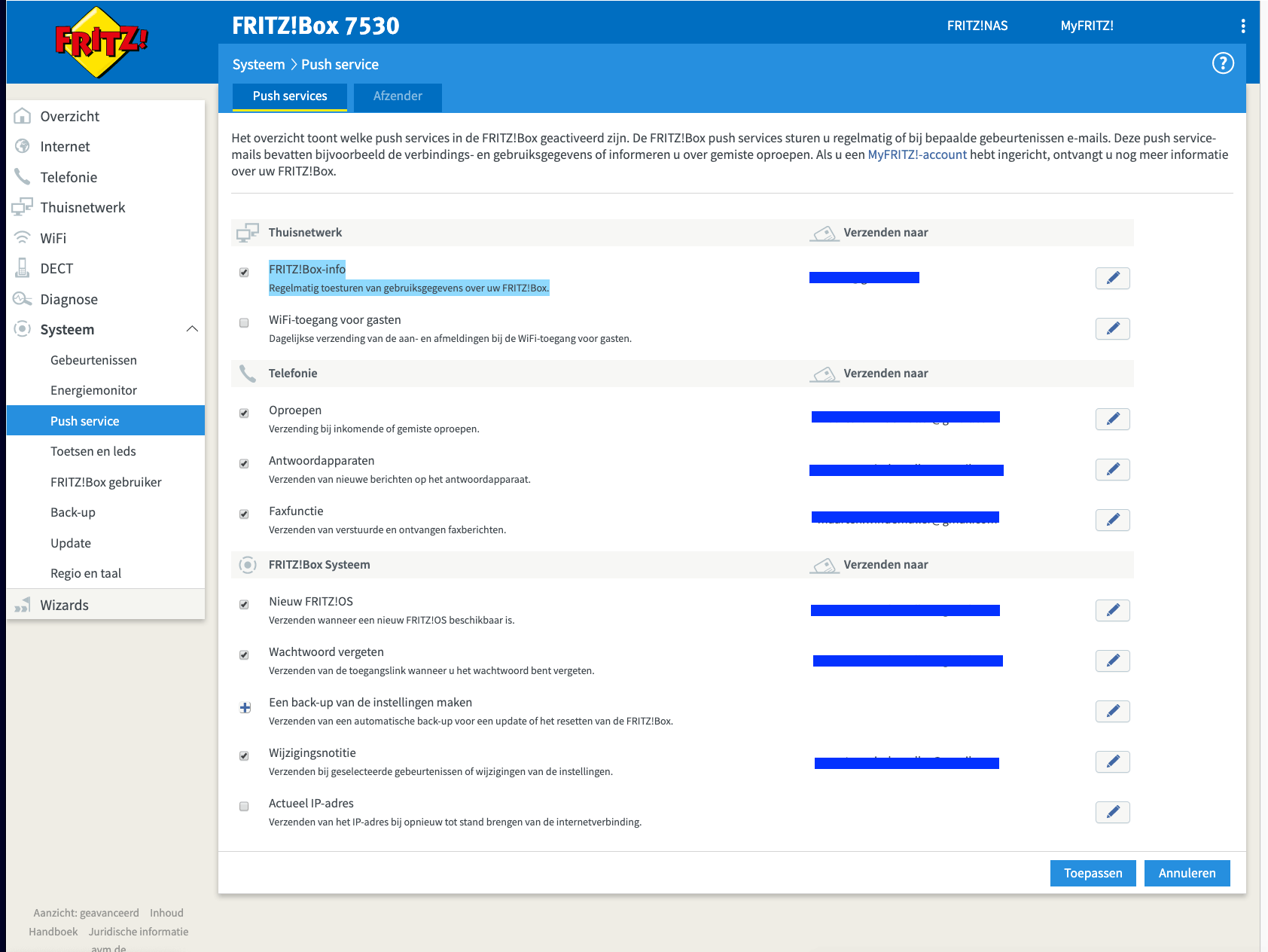Click the highlighted FRITZ!Box-info text
The width and height of the screenshot is (1268, 952).
(x=307, y=269)
